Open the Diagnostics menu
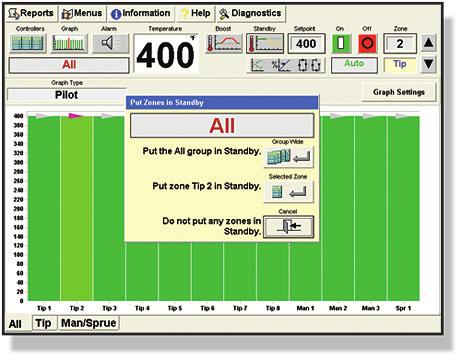The width and height of the screenshot is (462, 364). (x=251, y=13)
